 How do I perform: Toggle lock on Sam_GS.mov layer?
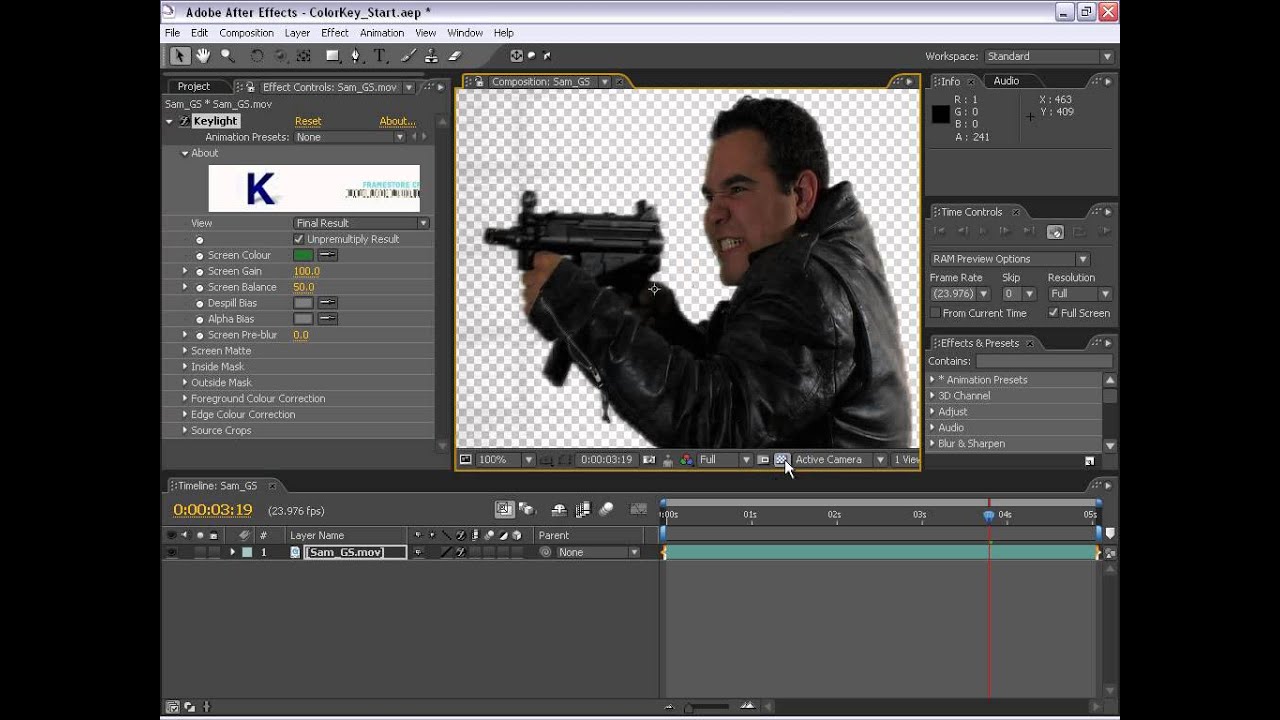pos(213,552)
